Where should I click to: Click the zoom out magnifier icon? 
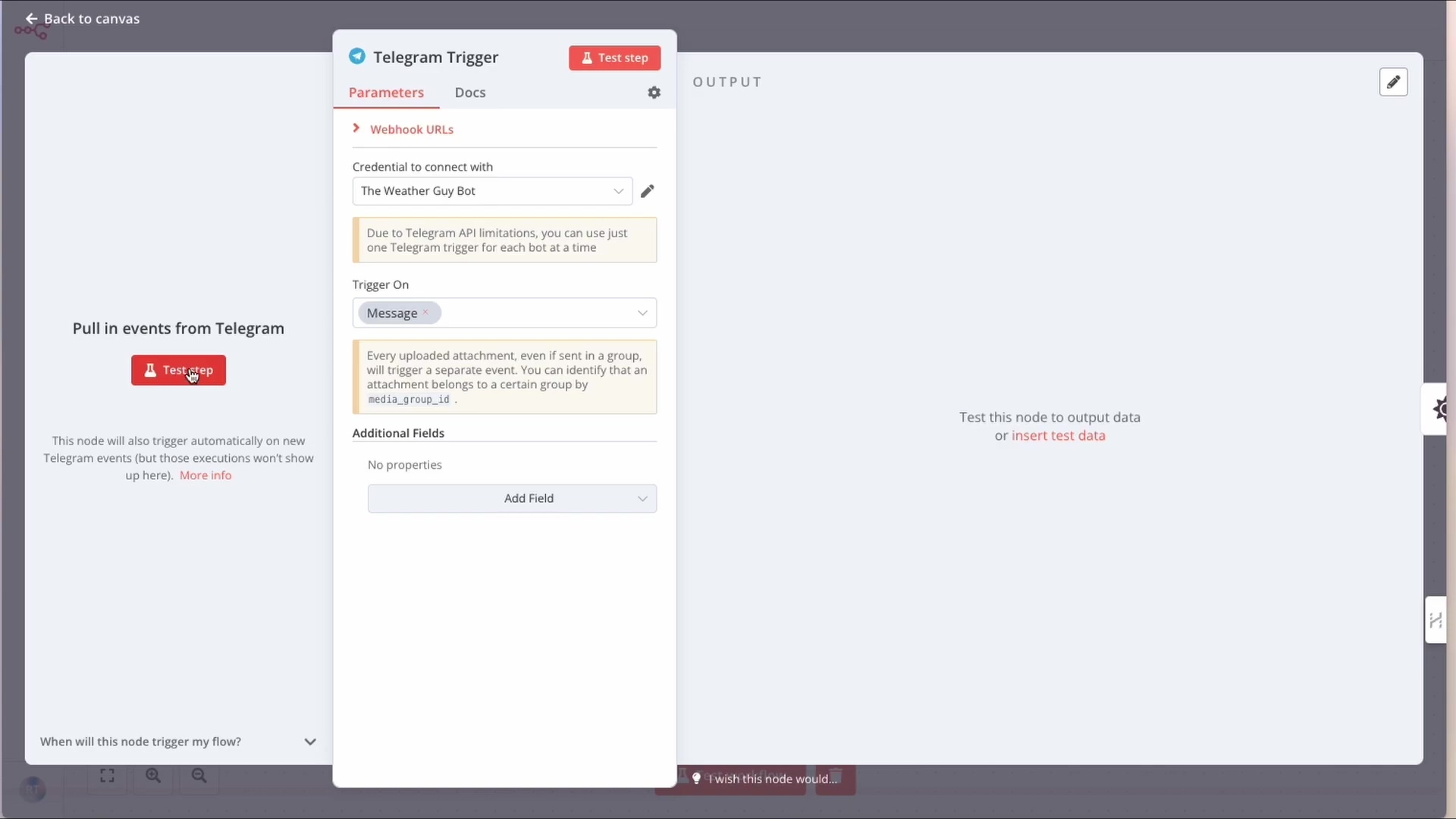click(199, 776)
